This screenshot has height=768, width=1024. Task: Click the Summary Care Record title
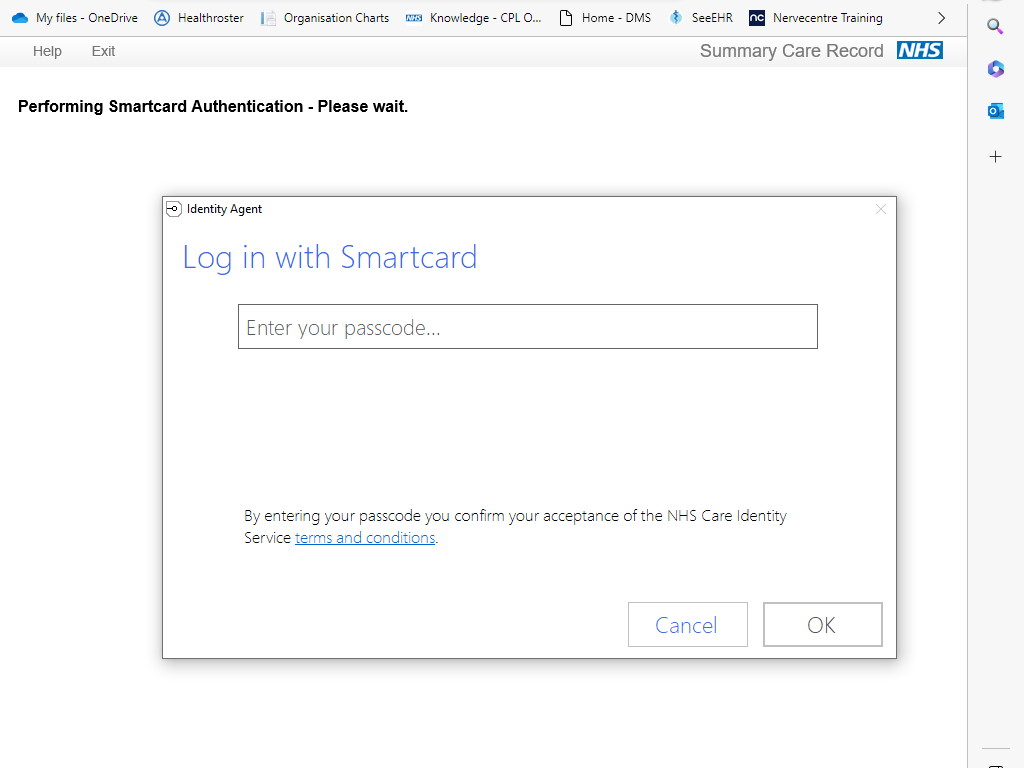(x=792, y=51)
